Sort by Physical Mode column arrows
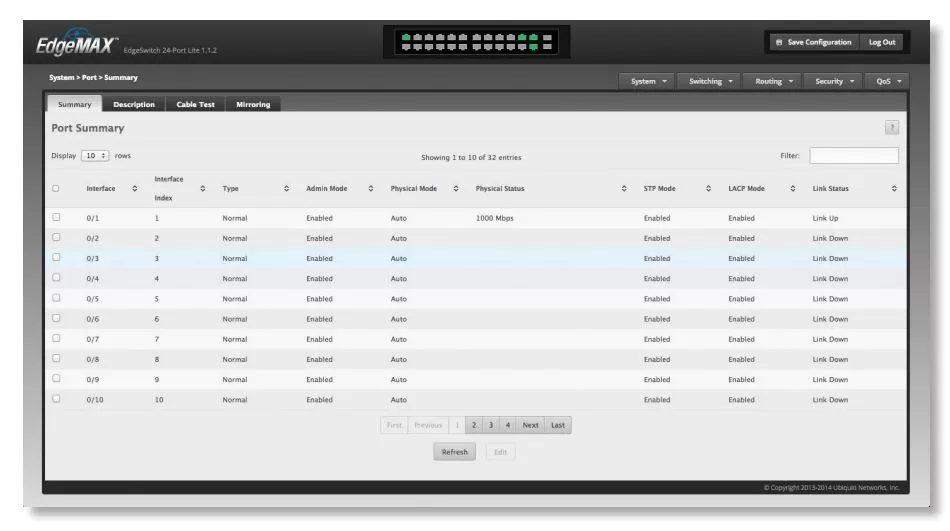The width and height of the screenshot is (950, 531). point(456,189)
